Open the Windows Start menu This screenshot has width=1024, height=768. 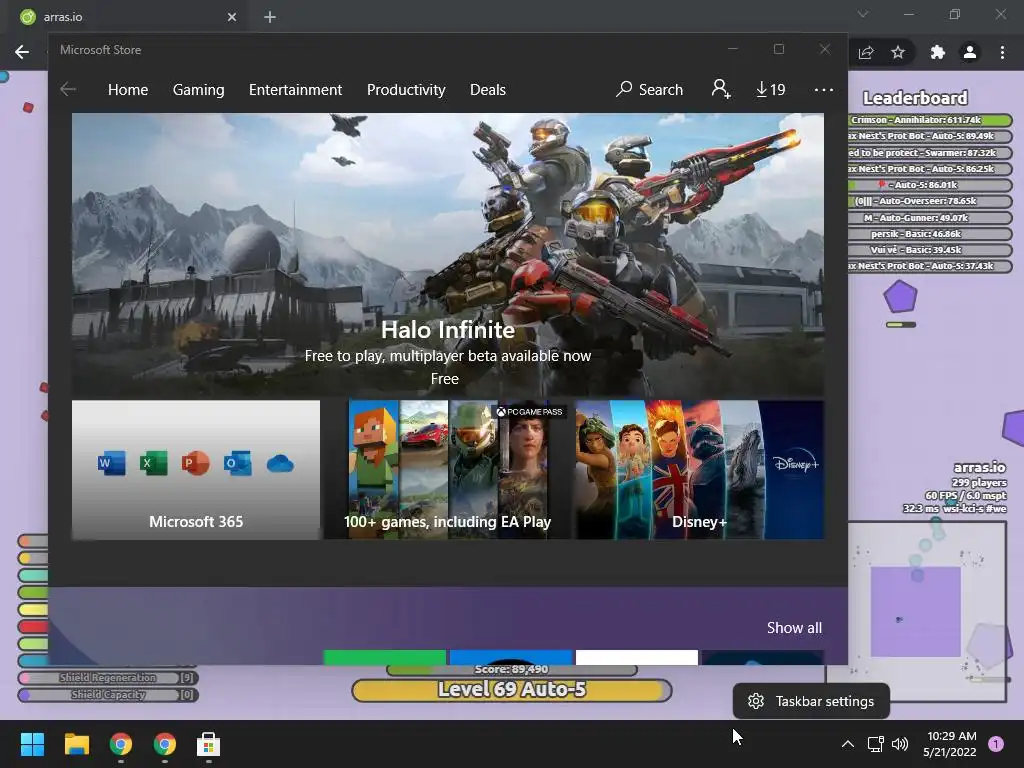click(x=32, y=744)
